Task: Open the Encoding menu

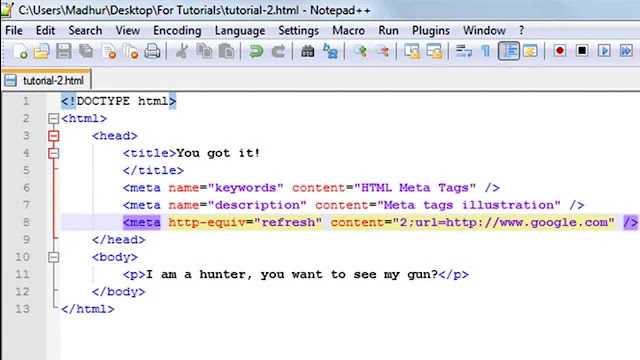Action: [x=177, y=31]
